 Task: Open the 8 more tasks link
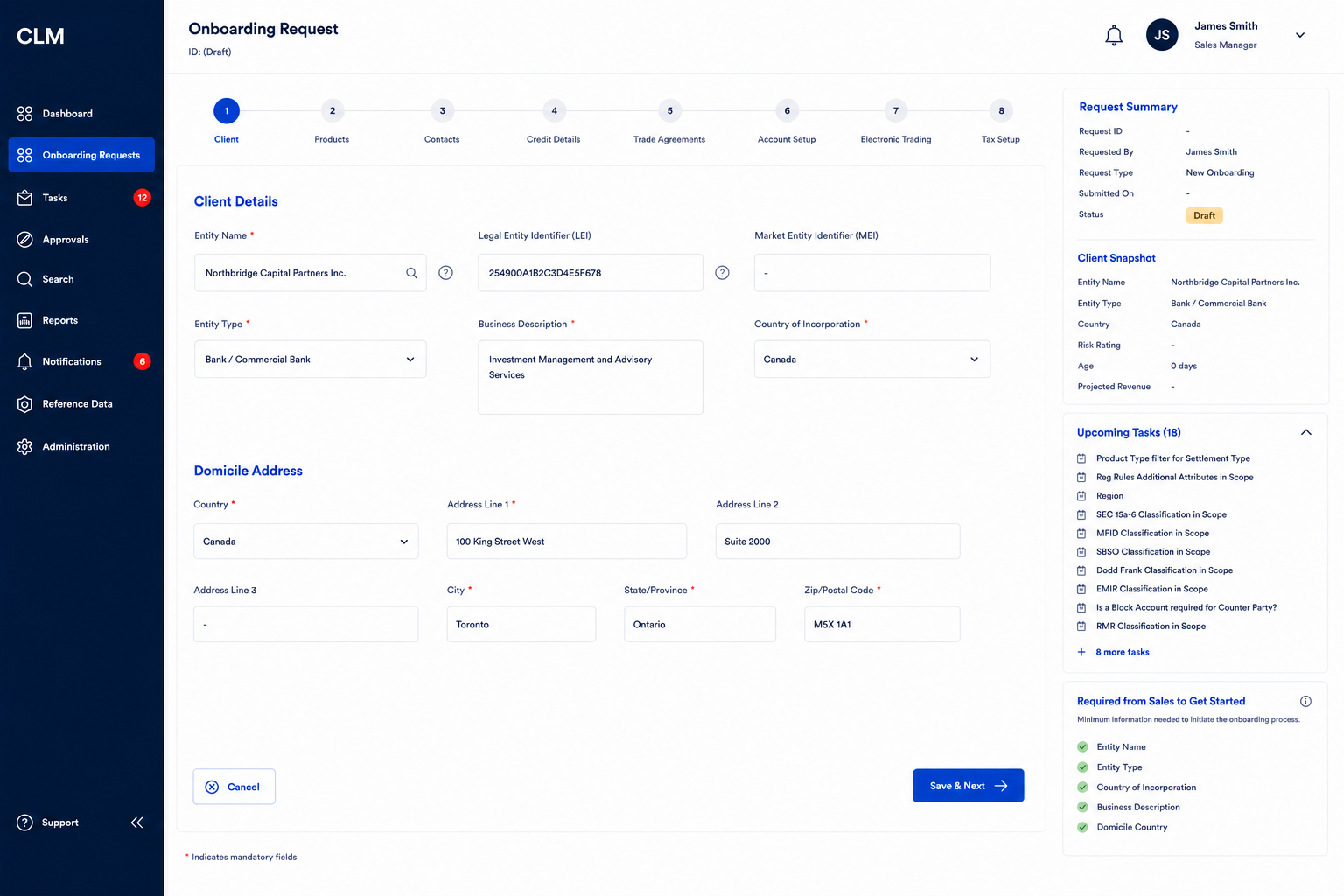(1122, 652)
